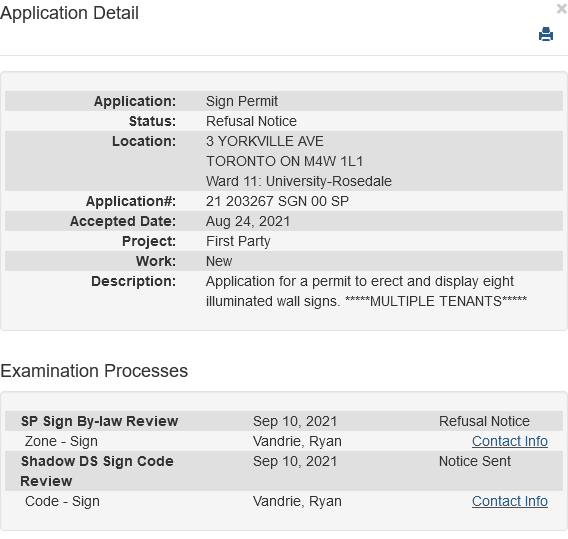
Task: Click the SP Sign By-law Review title
Action: pyautogui.click(x=99, y=421)
